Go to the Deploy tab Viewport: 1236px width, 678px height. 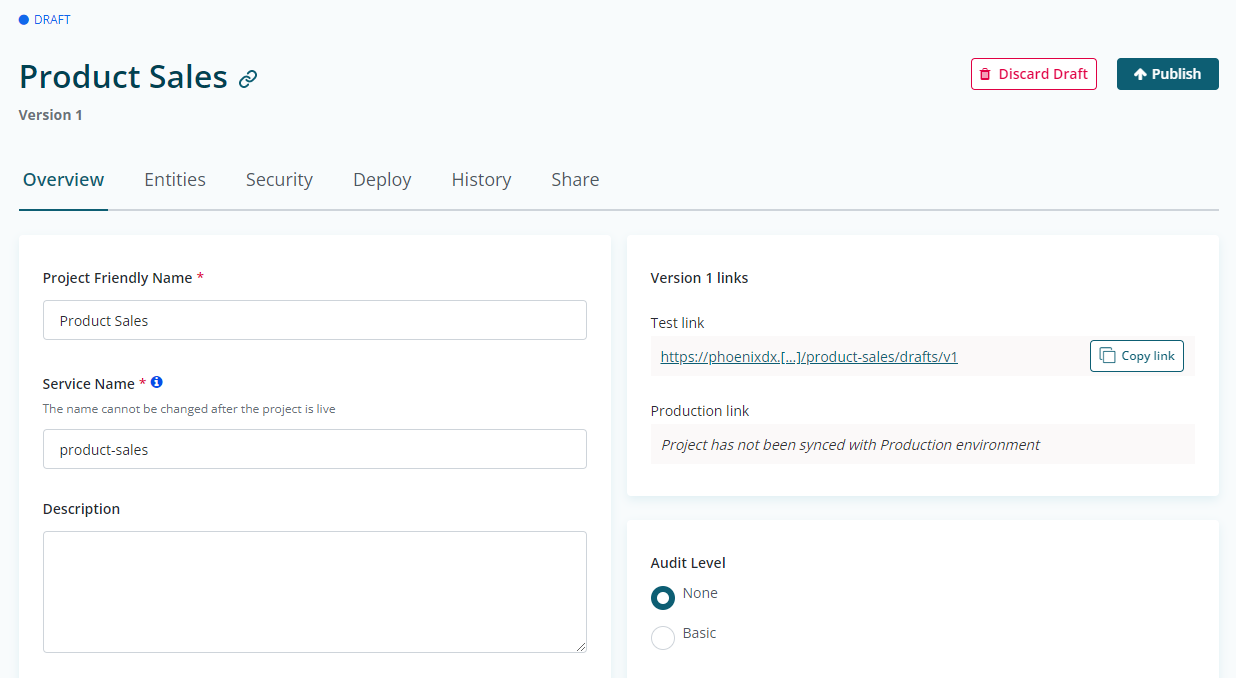pyautogui.click(x=382, y=180)
